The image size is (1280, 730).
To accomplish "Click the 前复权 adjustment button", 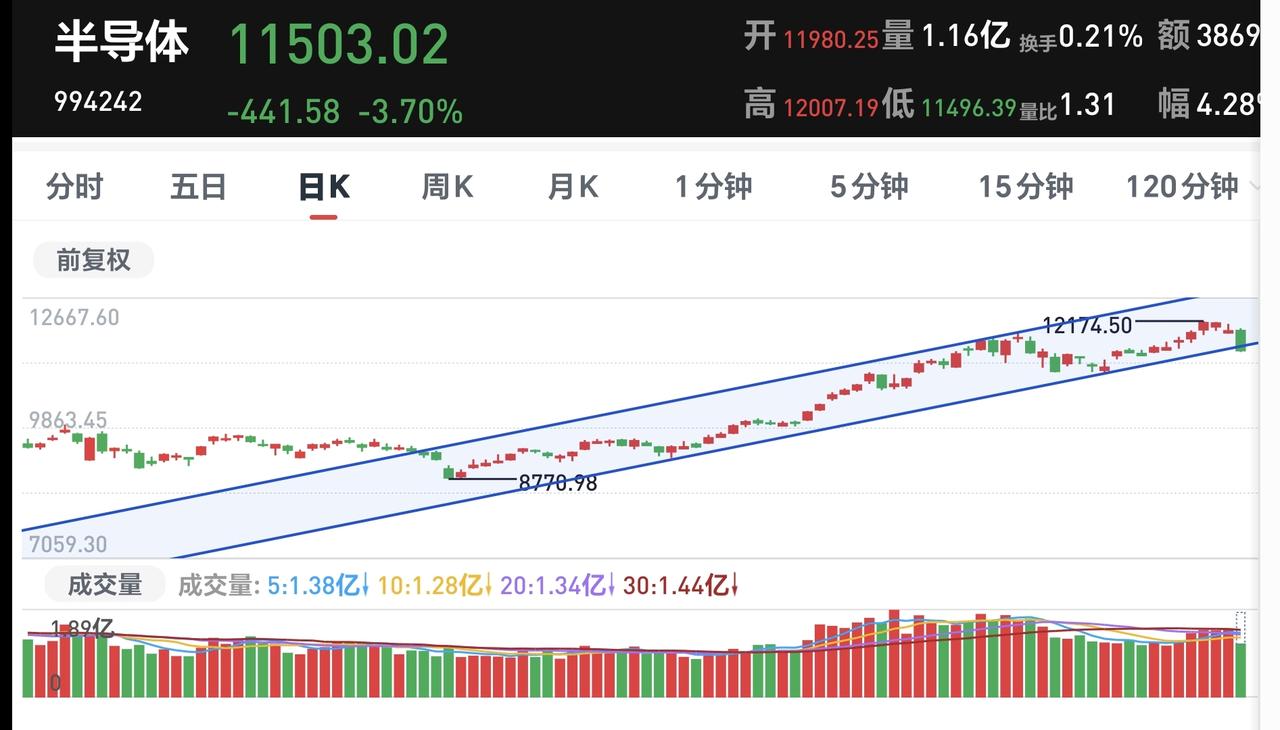I will click(x=93, y=260).
